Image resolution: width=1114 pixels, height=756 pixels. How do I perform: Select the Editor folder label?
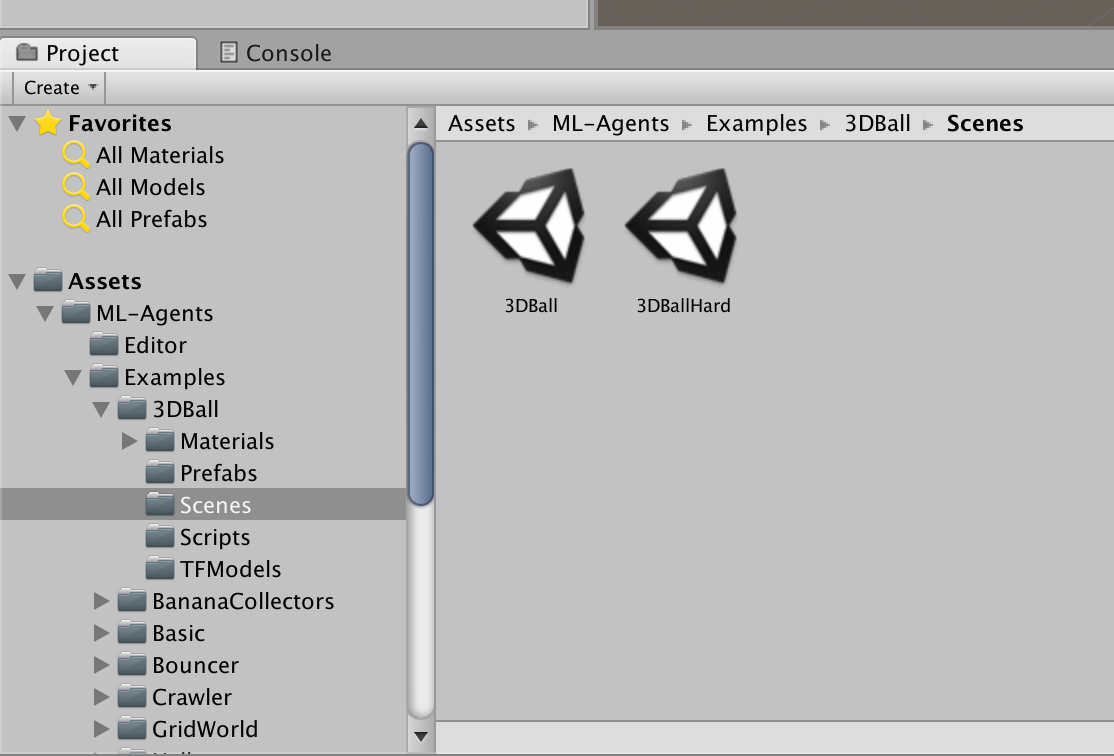[155, 345]
